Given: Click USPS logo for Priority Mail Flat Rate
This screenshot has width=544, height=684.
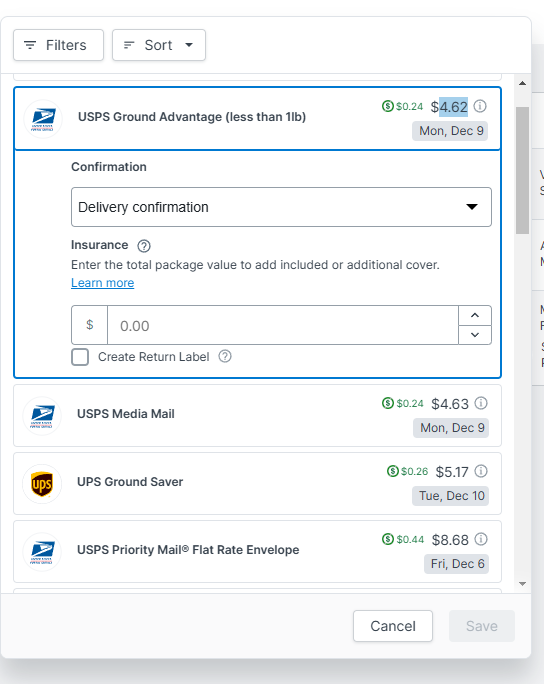Looking at the screenshot, I should click(42, 552).
